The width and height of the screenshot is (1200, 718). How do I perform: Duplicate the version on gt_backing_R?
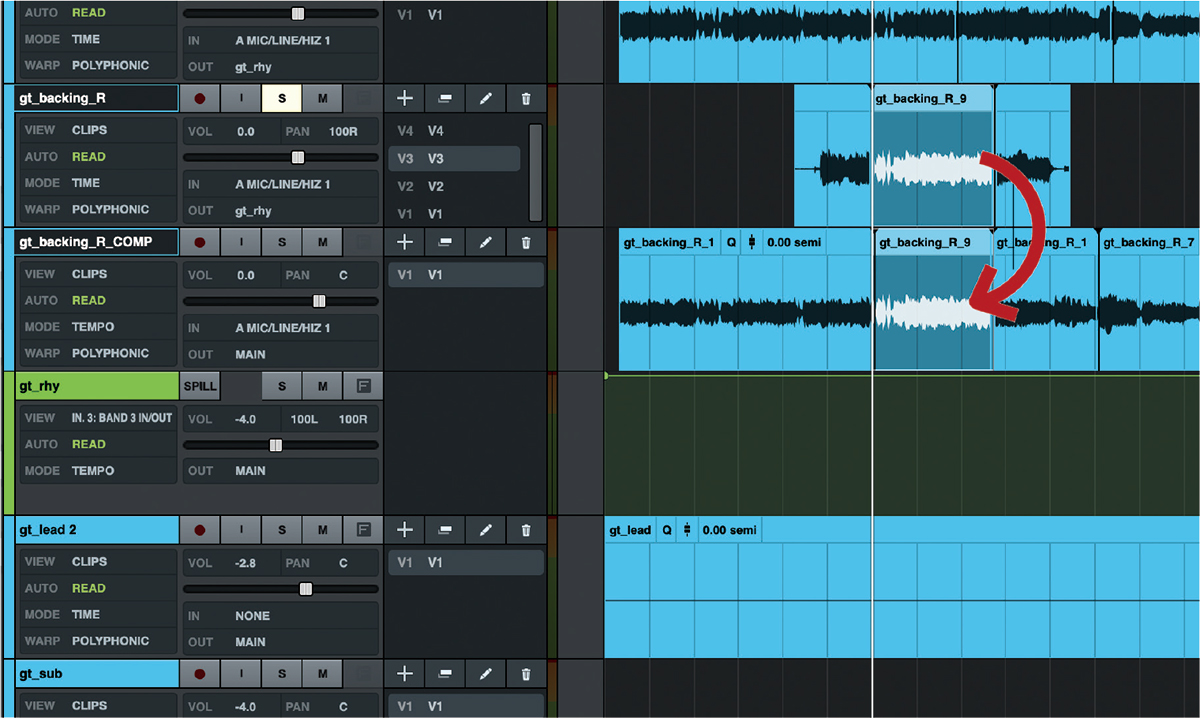pyautogui.click(x=445, y=98)
